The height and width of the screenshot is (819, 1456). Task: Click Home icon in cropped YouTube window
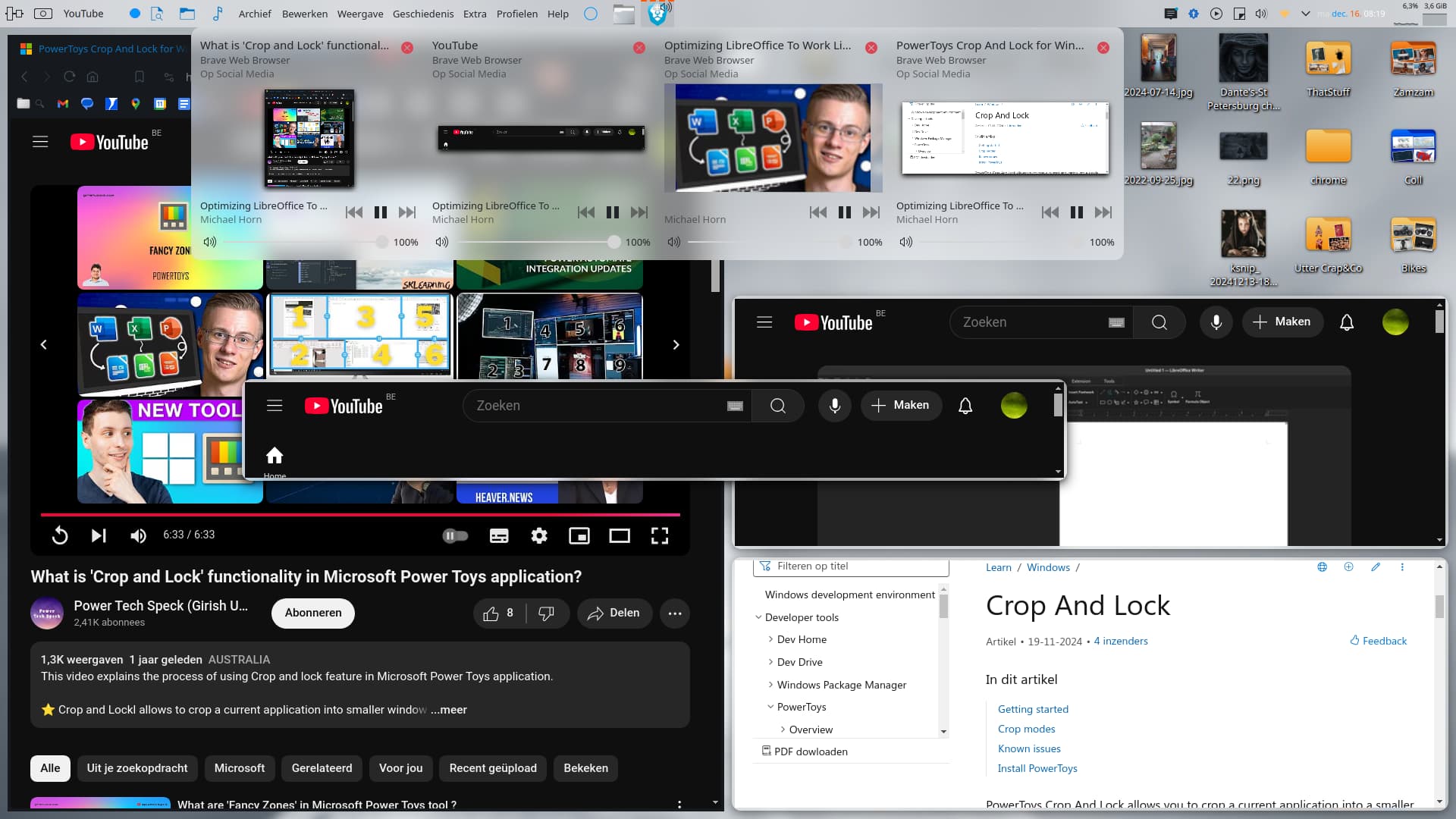tap(275, 456)
